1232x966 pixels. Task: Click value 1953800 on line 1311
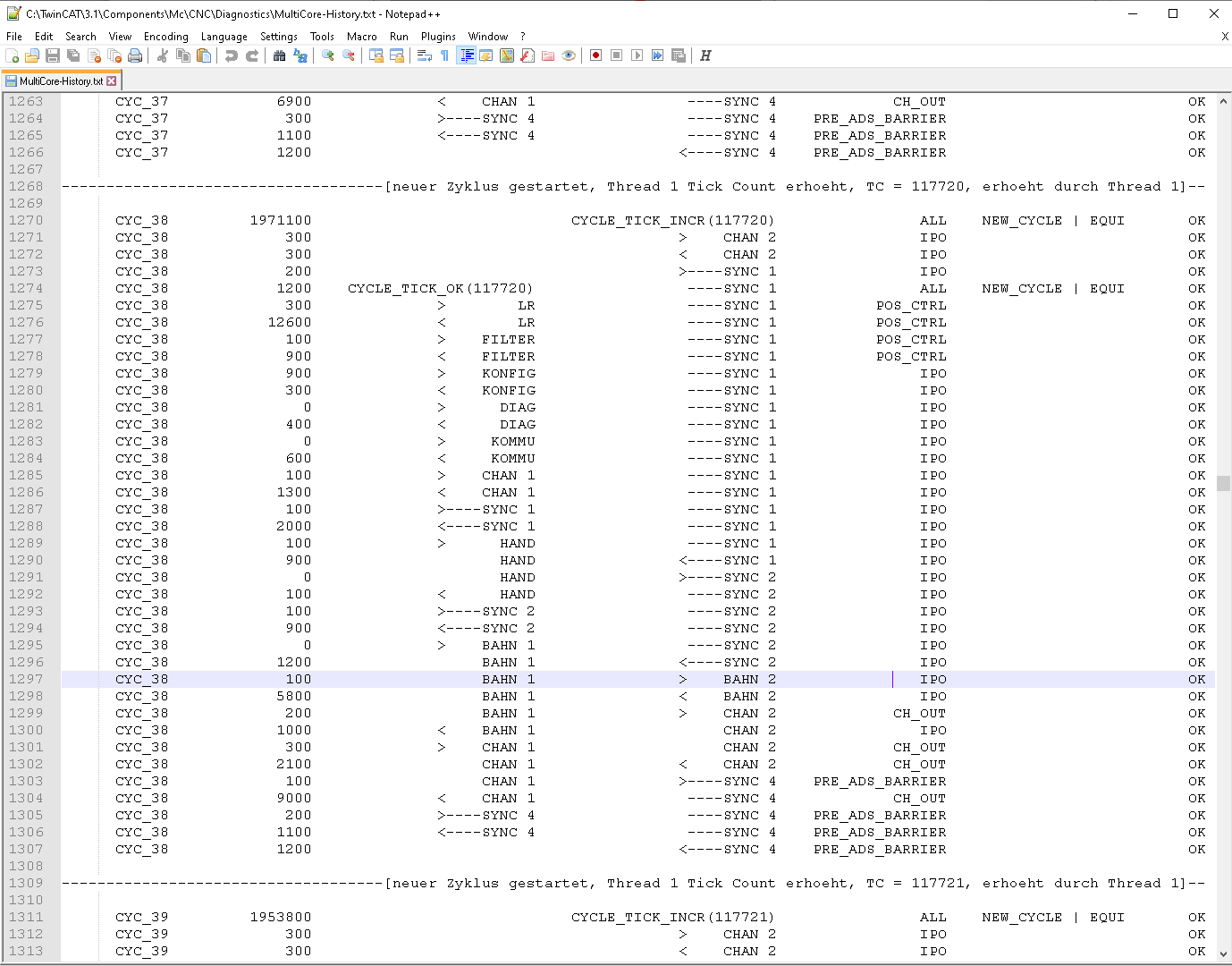[281, 917]
